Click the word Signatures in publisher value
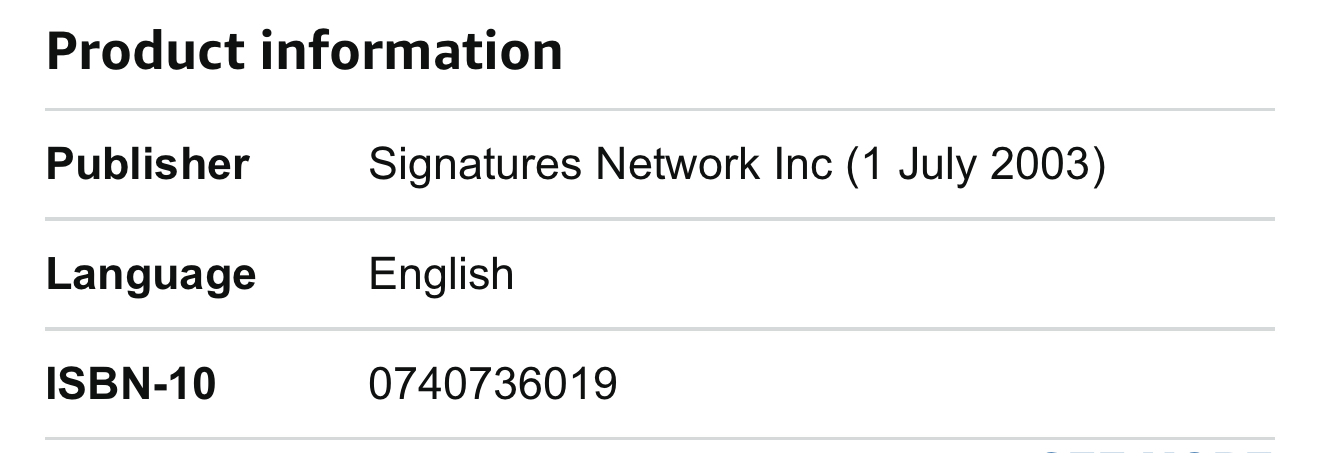The height and width of the screenshot is (453, 1320). pos(475,165)
